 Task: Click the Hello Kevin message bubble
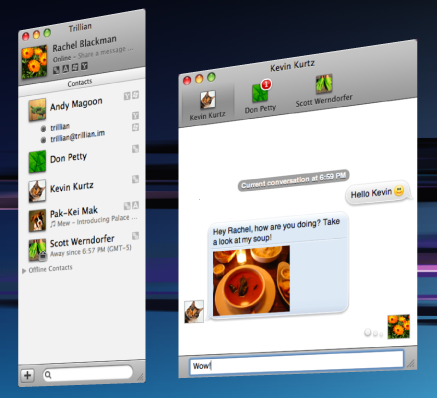click(x=378, y=192)
